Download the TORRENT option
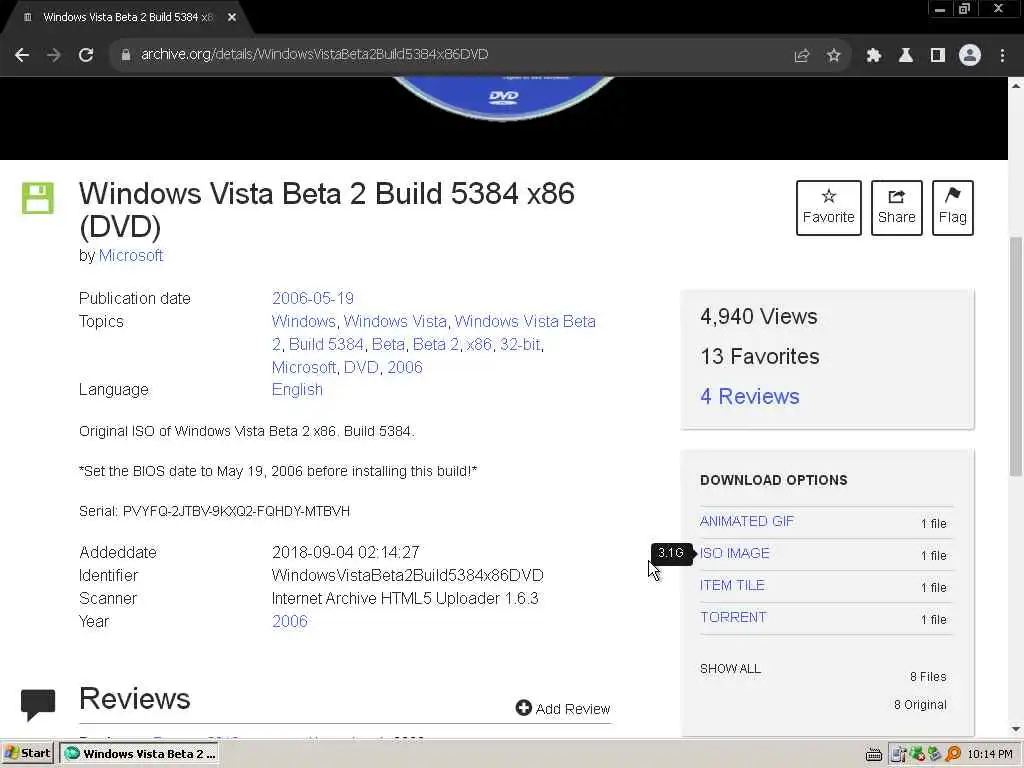 pos(733,617)
